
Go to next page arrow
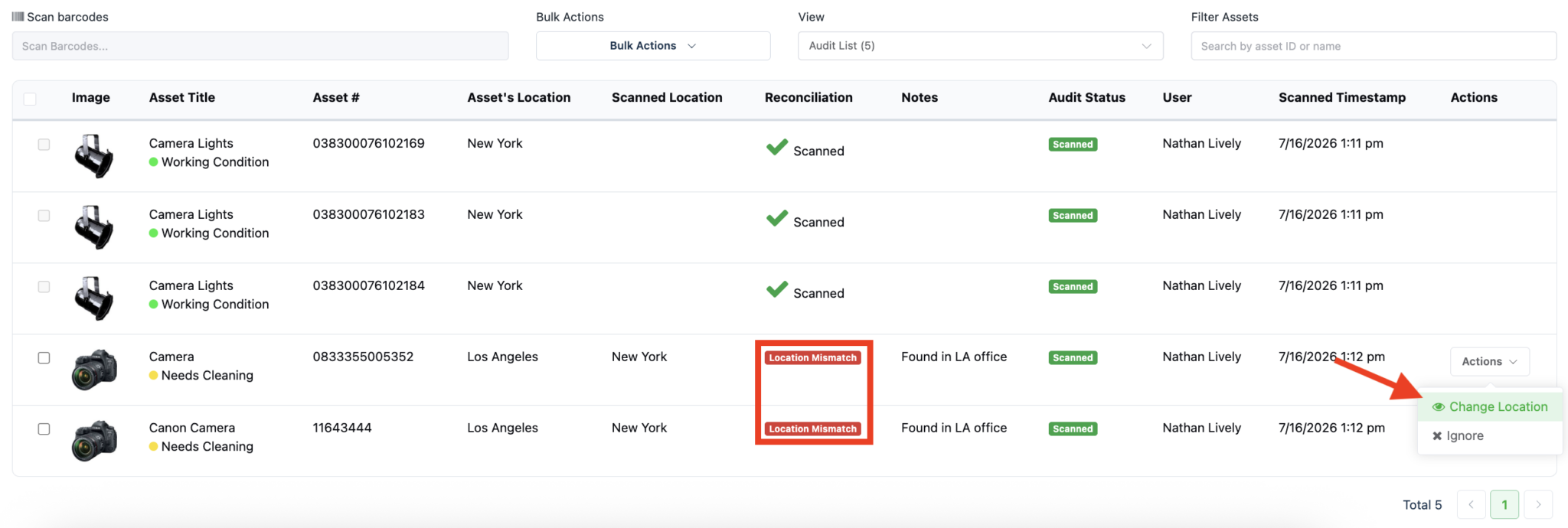(1538, 505)
